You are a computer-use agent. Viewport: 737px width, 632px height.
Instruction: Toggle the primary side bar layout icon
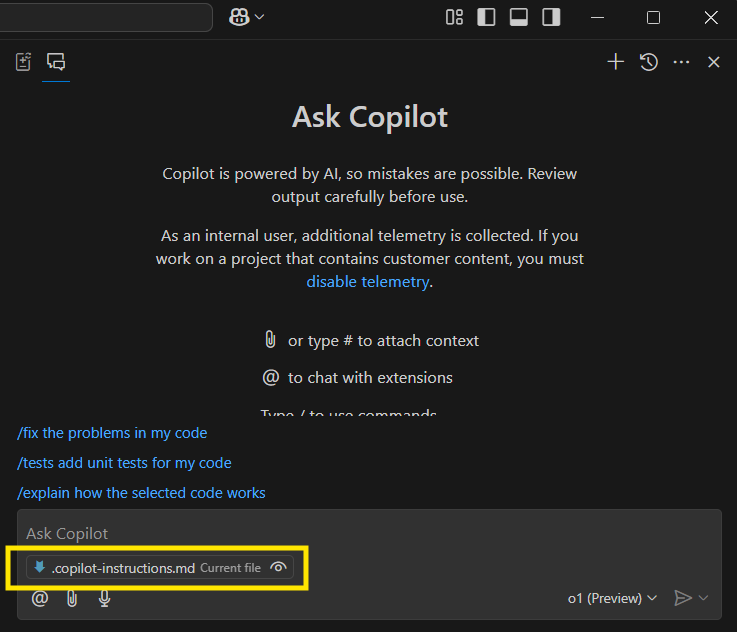click(486, 17)
